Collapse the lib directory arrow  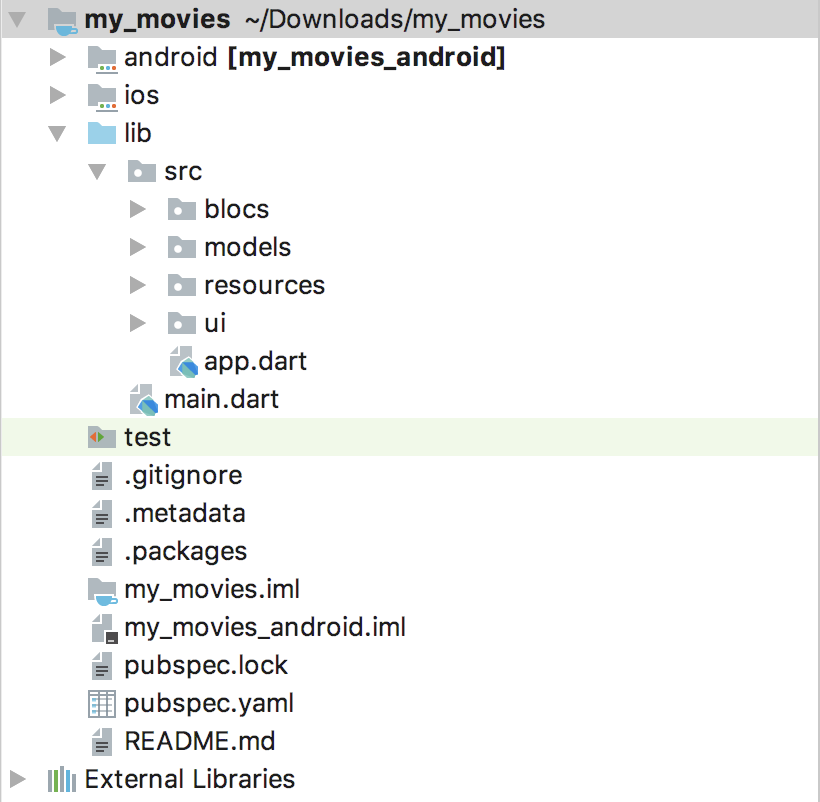tap(57, 133)
